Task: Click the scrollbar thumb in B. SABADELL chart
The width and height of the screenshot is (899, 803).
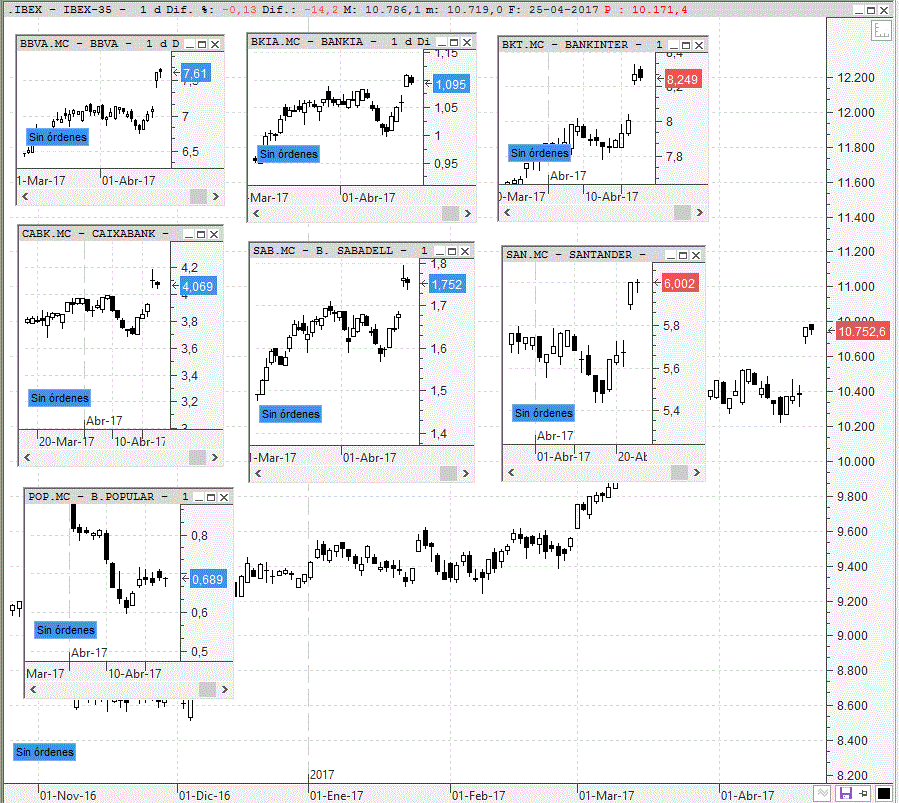Action: 448,473
